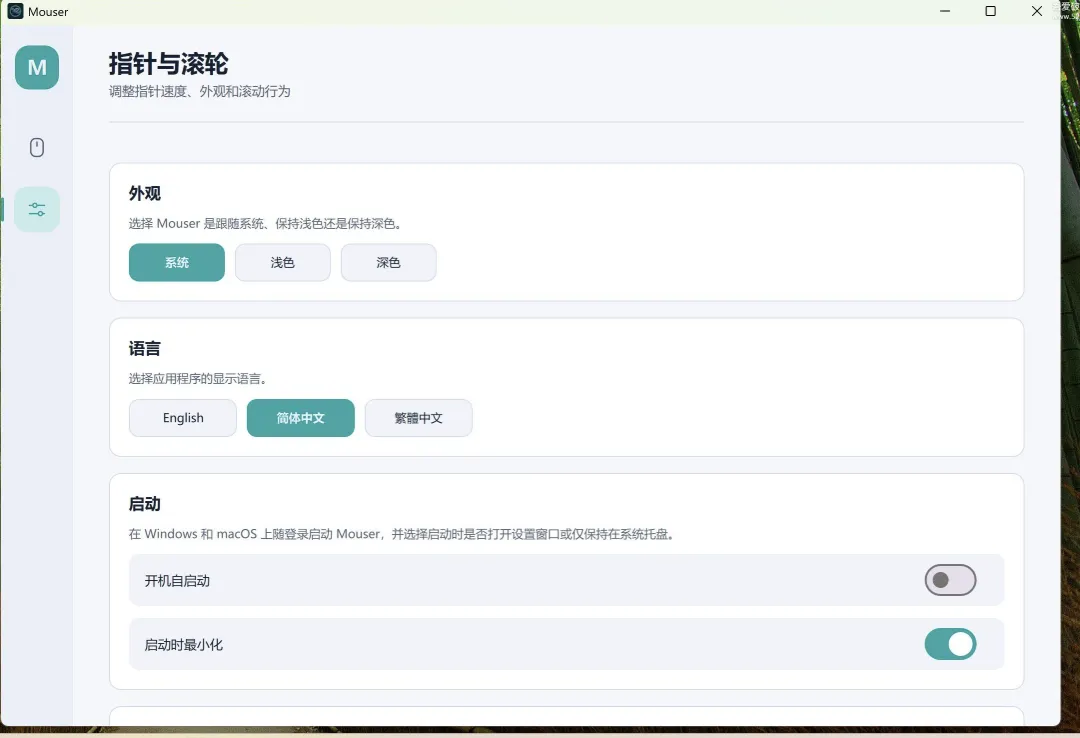Click the M profile avatar in the sidebar
The width and height of the screenshot is (1080, 738).
pyautogui.click(x=37, y=68)
